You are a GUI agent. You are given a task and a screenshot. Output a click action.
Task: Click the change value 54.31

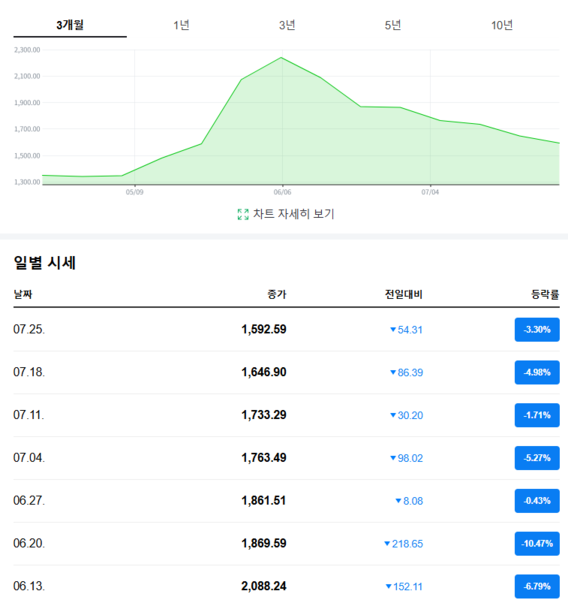click(x=410, y=330)
